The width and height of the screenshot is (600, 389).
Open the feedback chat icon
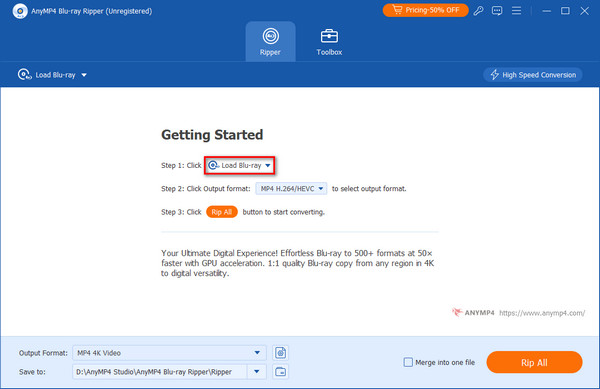coord(497,11)
